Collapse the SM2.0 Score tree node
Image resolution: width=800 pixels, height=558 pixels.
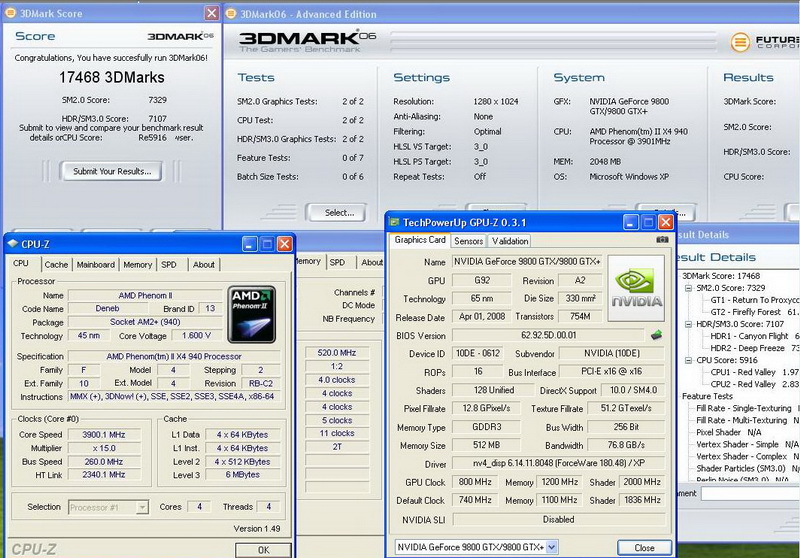click(x=687, y=288)
